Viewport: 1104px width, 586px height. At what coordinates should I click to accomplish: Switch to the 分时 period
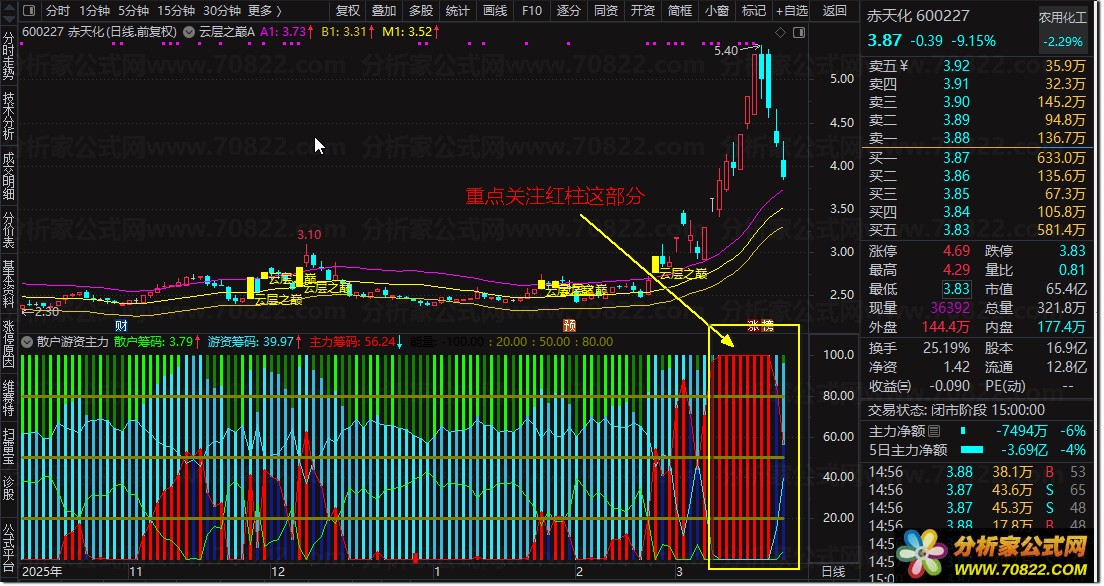58,11
